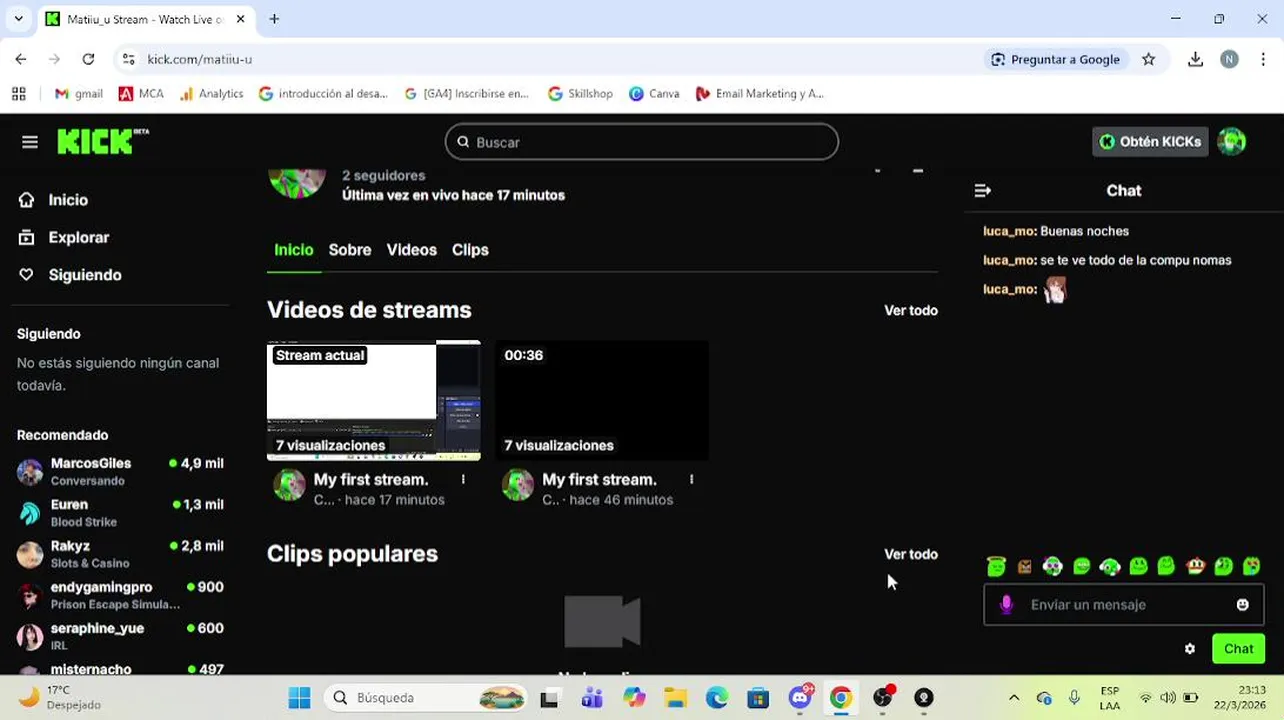Click Preguntar a Google button

coord(1055,59)
